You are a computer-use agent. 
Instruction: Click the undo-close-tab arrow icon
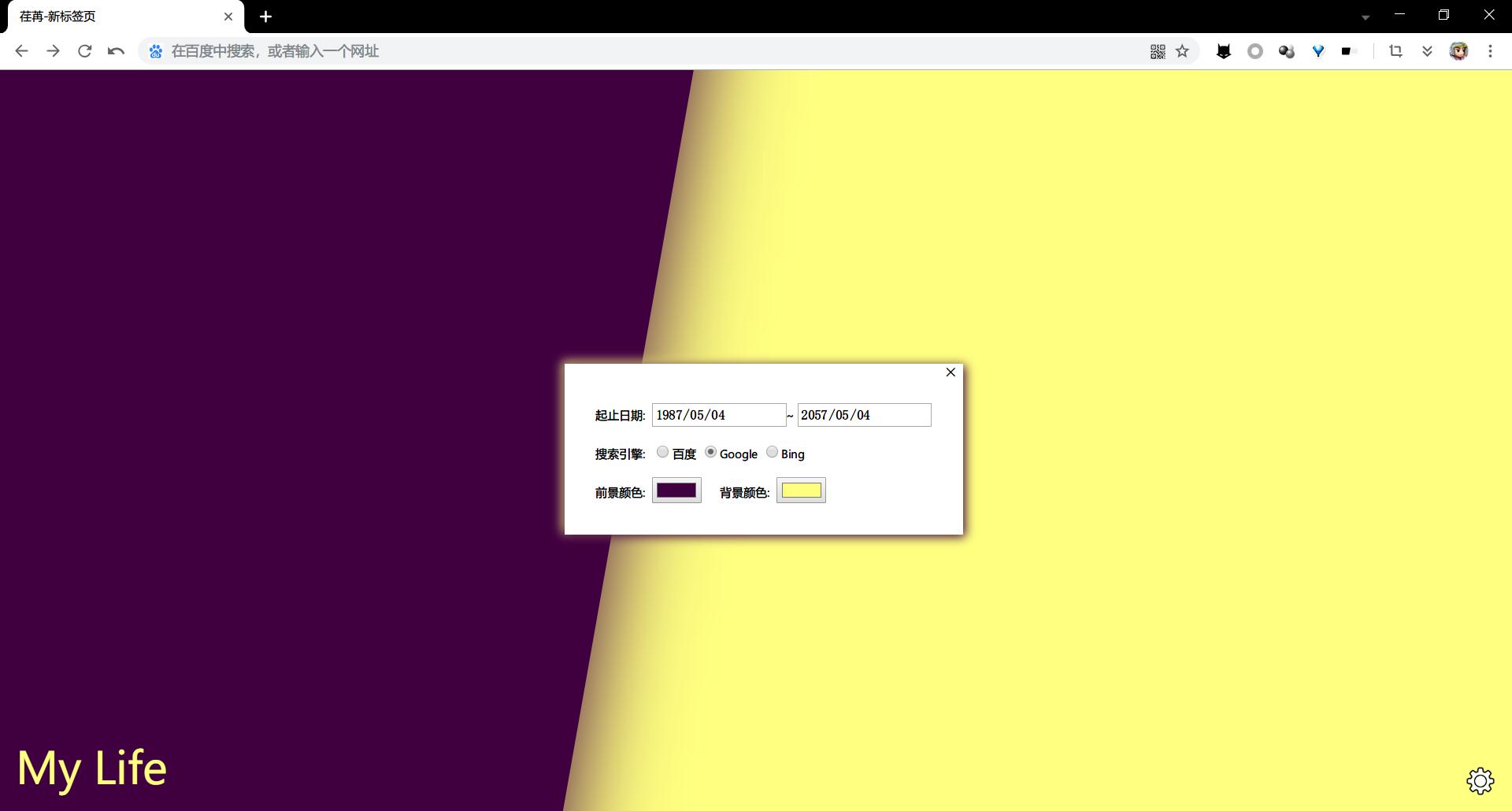coord(116,51)
